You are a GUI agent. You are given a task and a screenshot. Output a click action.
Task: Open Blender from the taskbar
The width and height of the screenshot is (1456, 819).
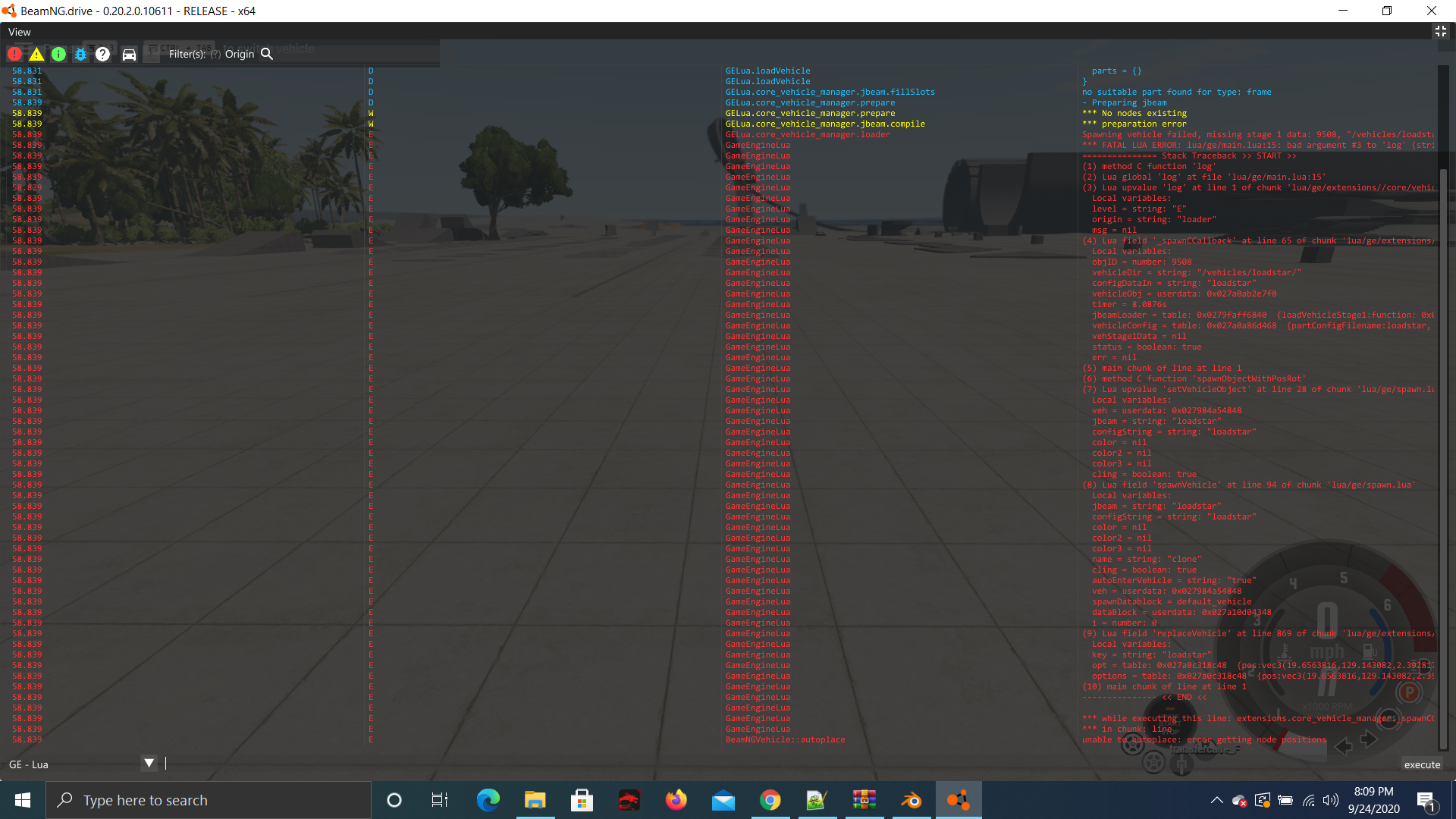pos(911,800)
